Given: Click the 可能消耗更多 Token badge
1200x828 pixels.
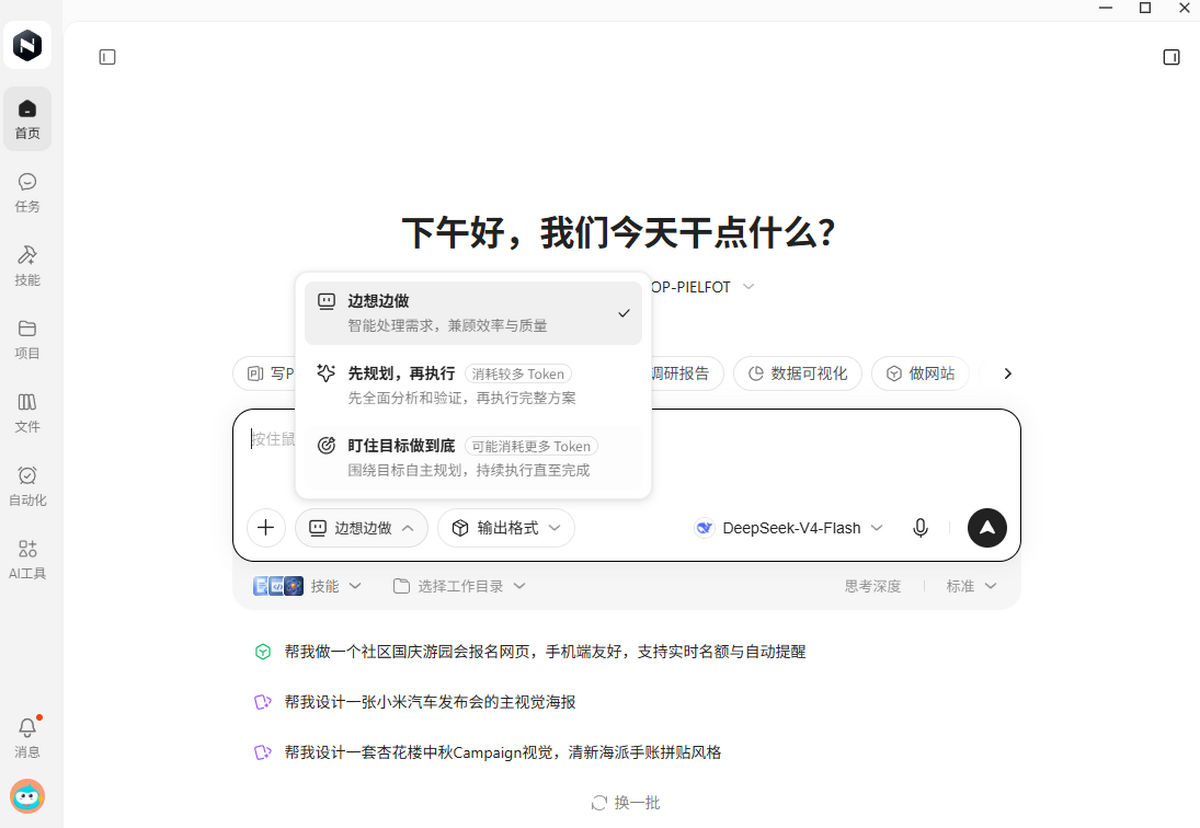Looking at the screenshot, I should click(x=531, y=446).
